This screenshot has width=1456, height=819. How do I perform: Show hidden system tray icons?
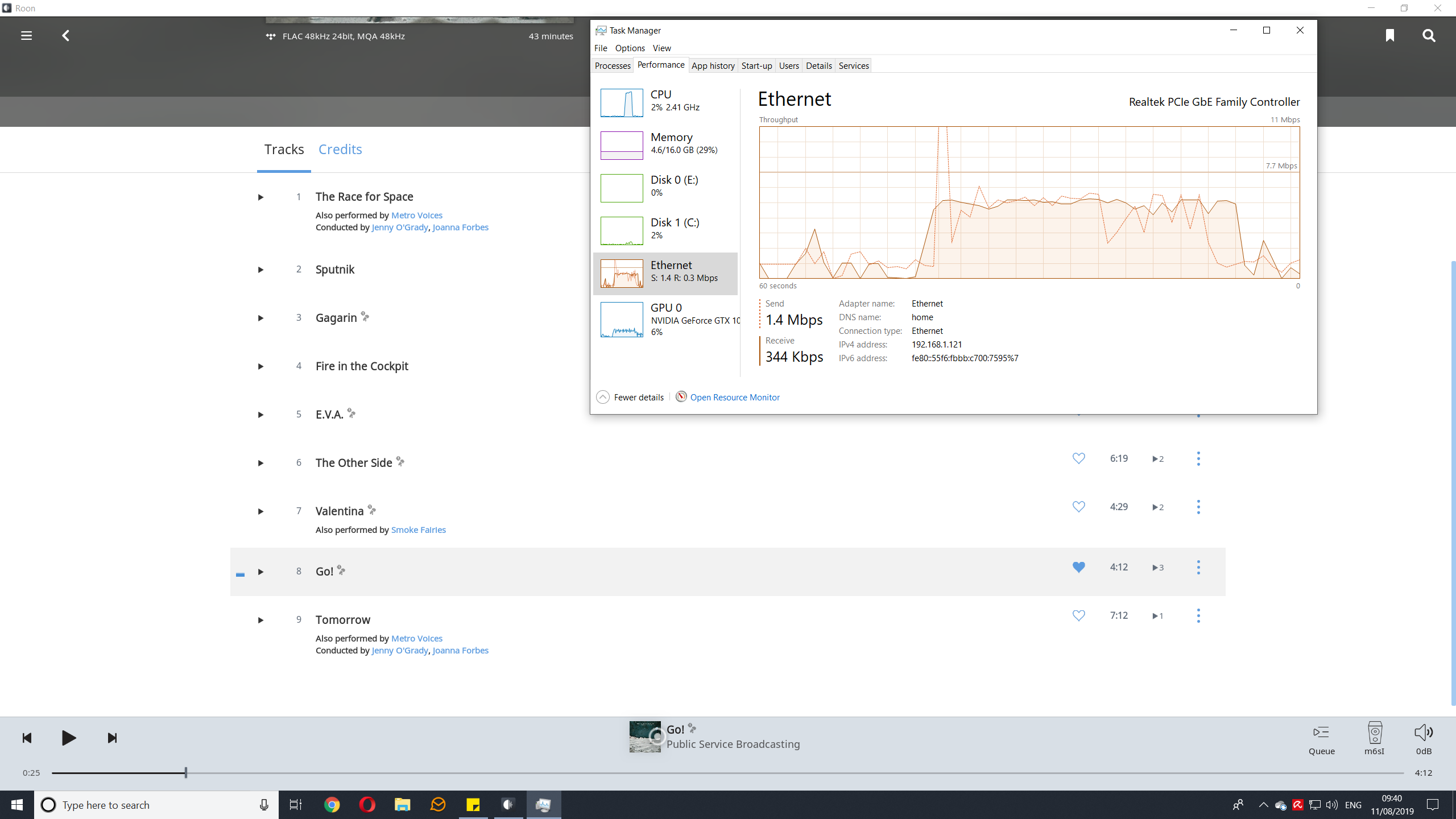click(x=1263, y=805)
